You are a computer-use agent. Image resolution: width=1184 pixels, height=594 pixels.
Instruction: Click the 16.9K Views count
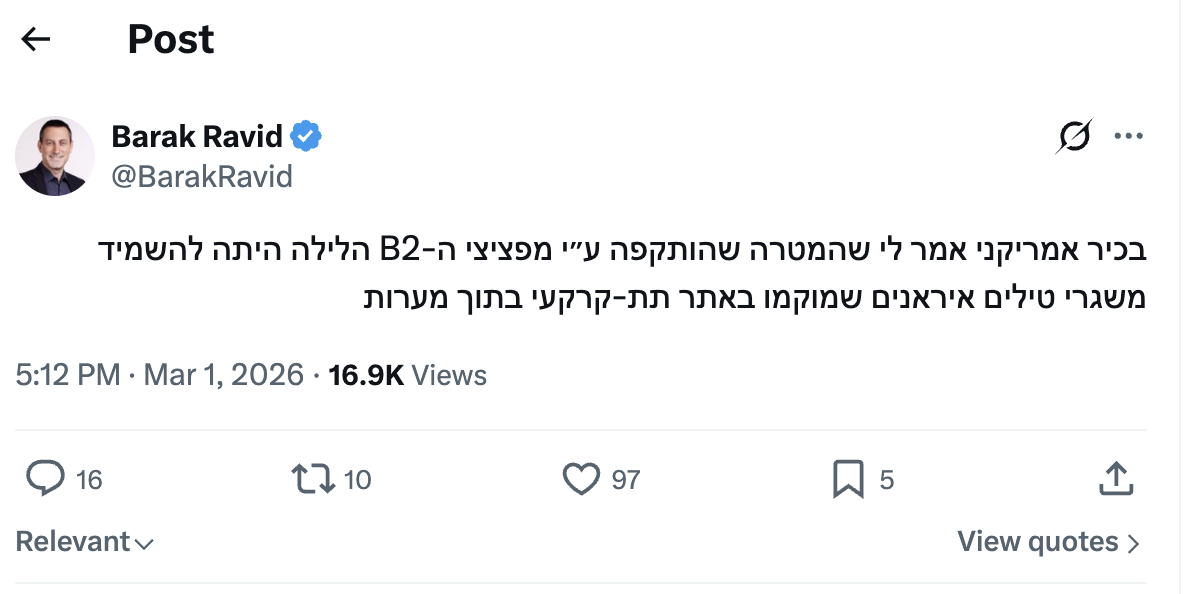[x=407, y=375]
